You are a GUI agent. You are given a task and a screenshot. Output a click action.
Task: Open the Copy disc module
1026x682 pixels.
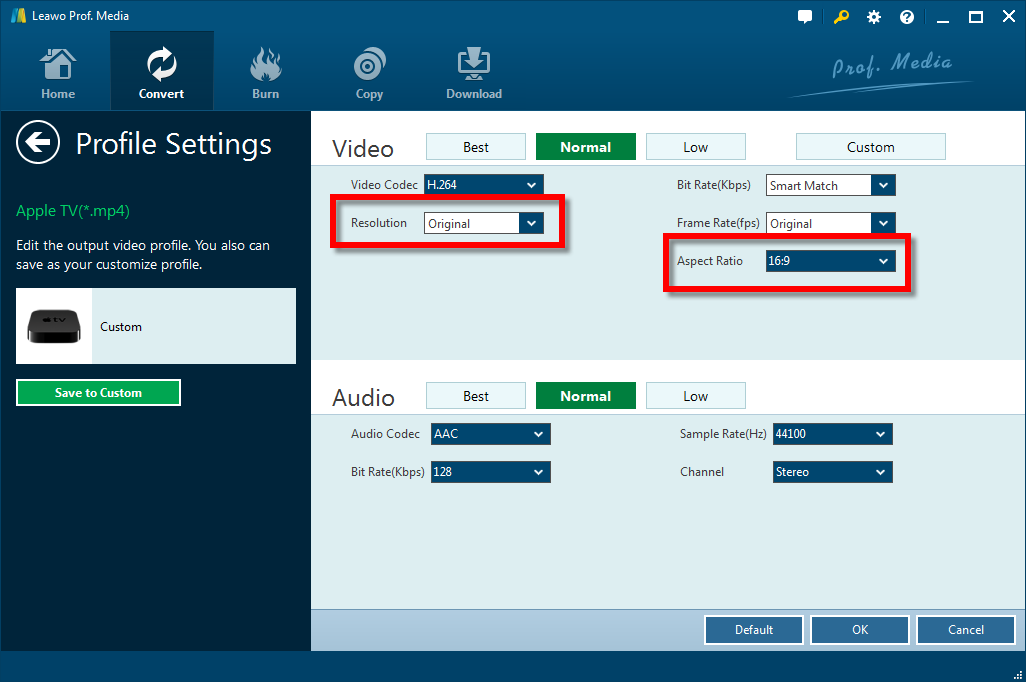click(x=369, y=73)
